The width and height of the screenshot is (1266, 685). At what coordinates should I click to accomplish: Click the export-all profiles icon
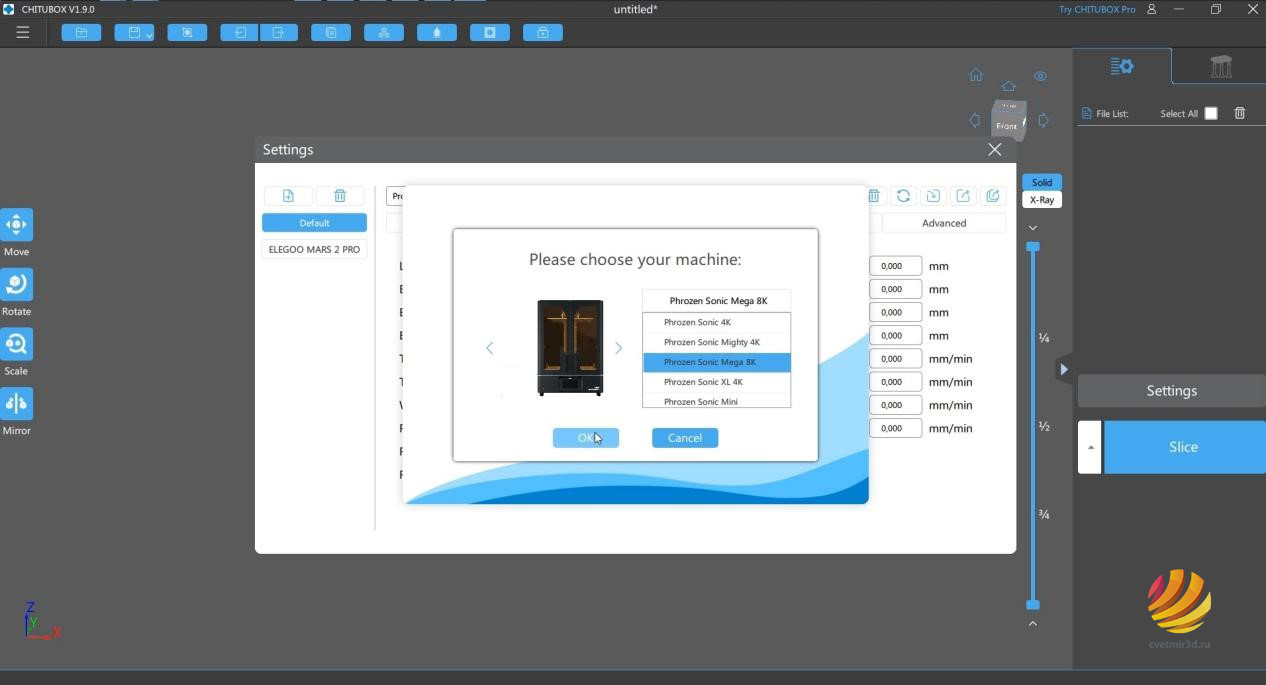pos(993,196)
